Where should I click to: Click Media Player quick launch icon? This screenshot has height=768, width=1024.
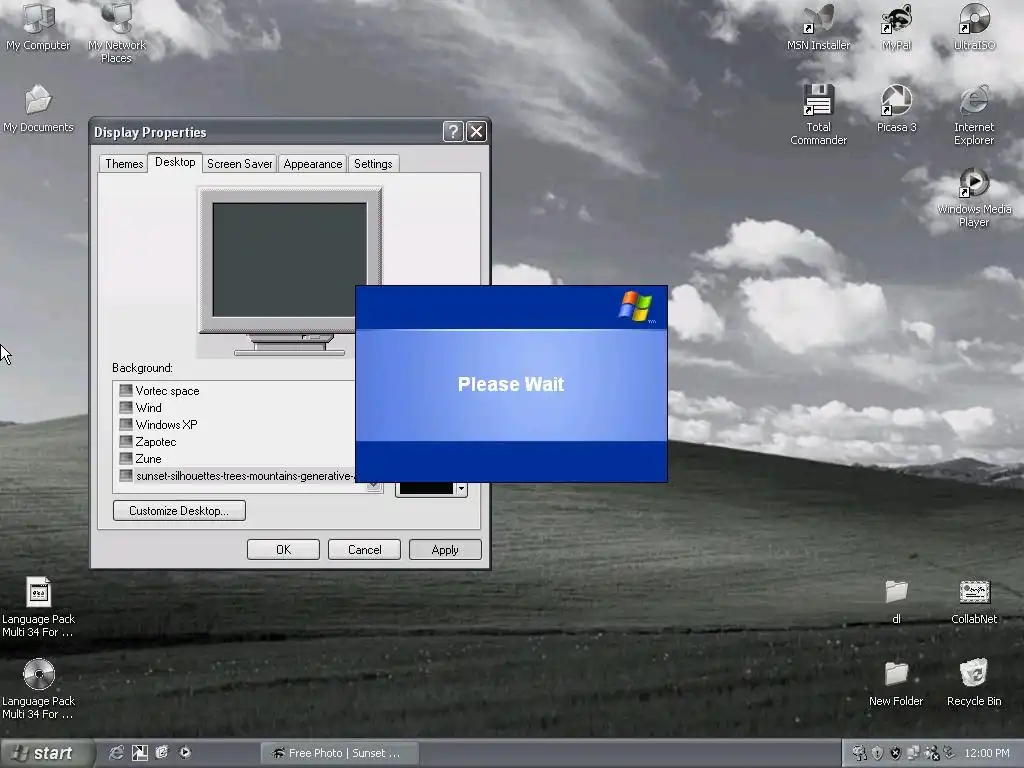(x=185, y=752)
